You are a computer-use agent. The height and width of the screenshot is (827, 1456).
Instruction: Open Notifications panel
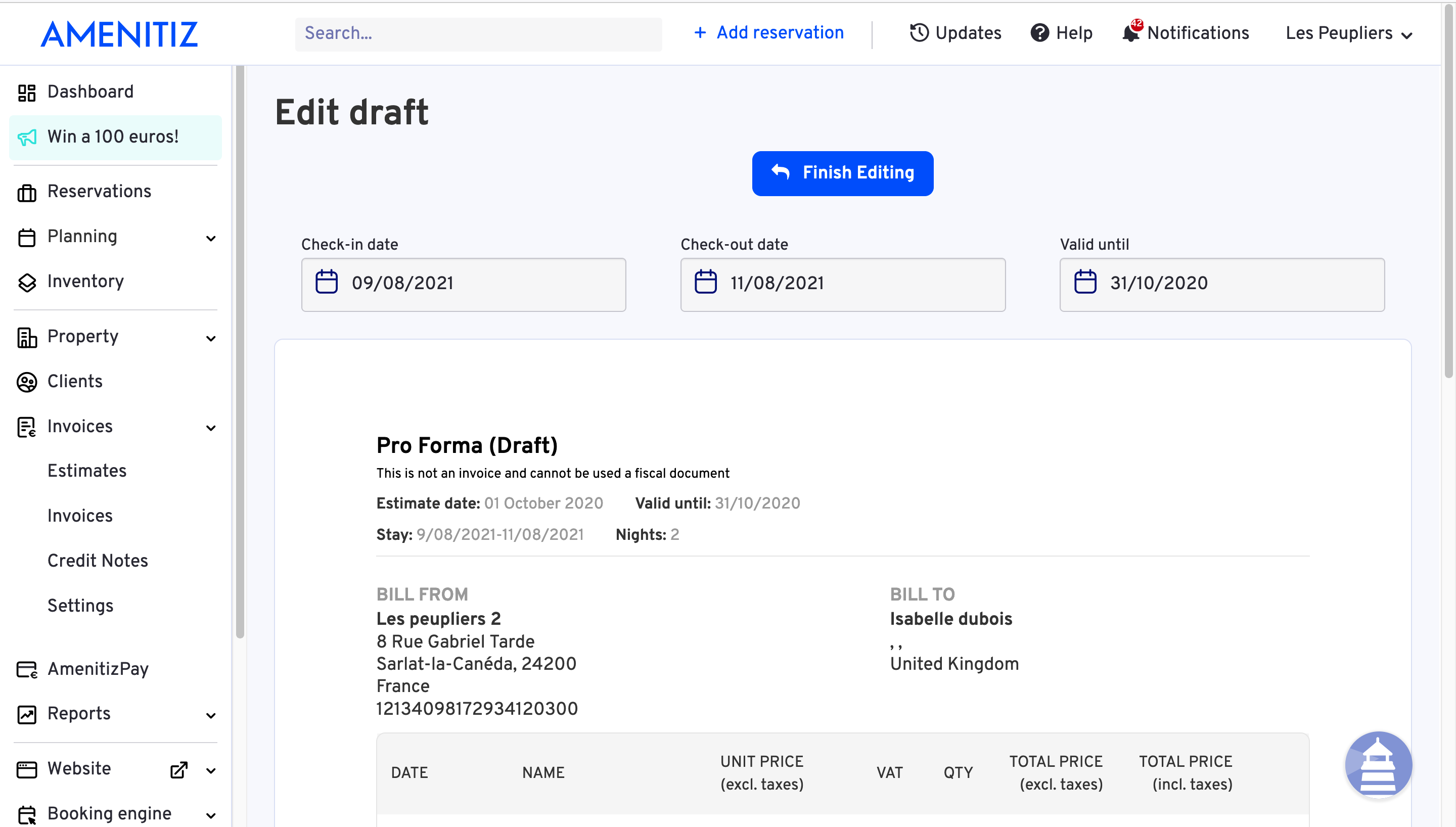coord(1185,33)
